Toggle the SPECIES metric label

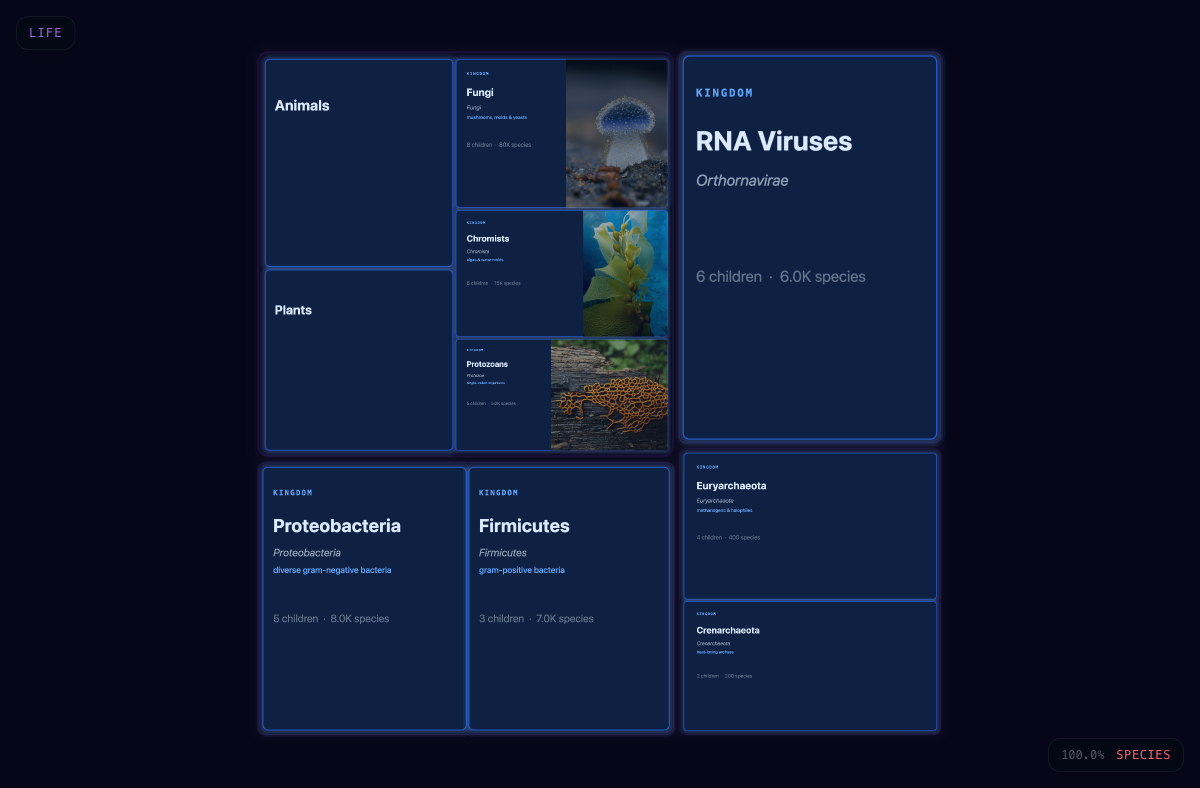[x=1143, y=755]
